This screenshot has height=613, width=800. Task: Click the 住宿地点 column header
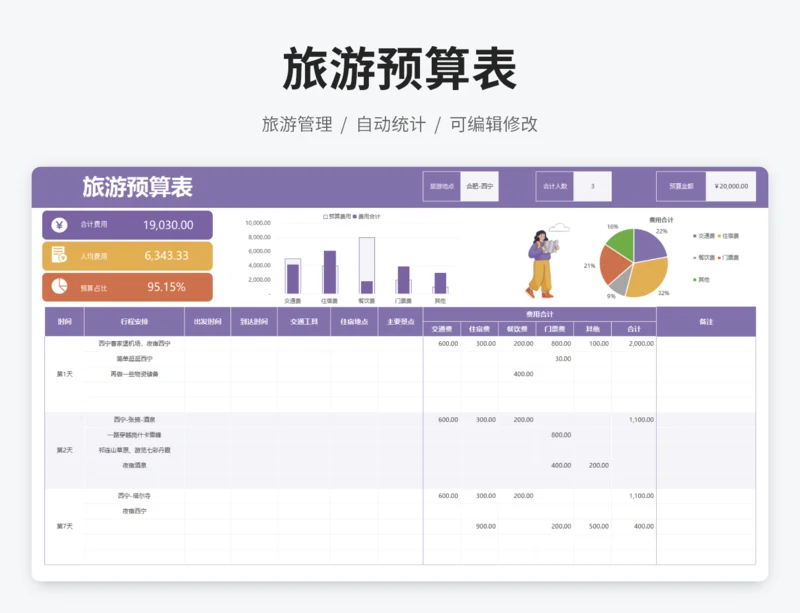tap(354, 322)
